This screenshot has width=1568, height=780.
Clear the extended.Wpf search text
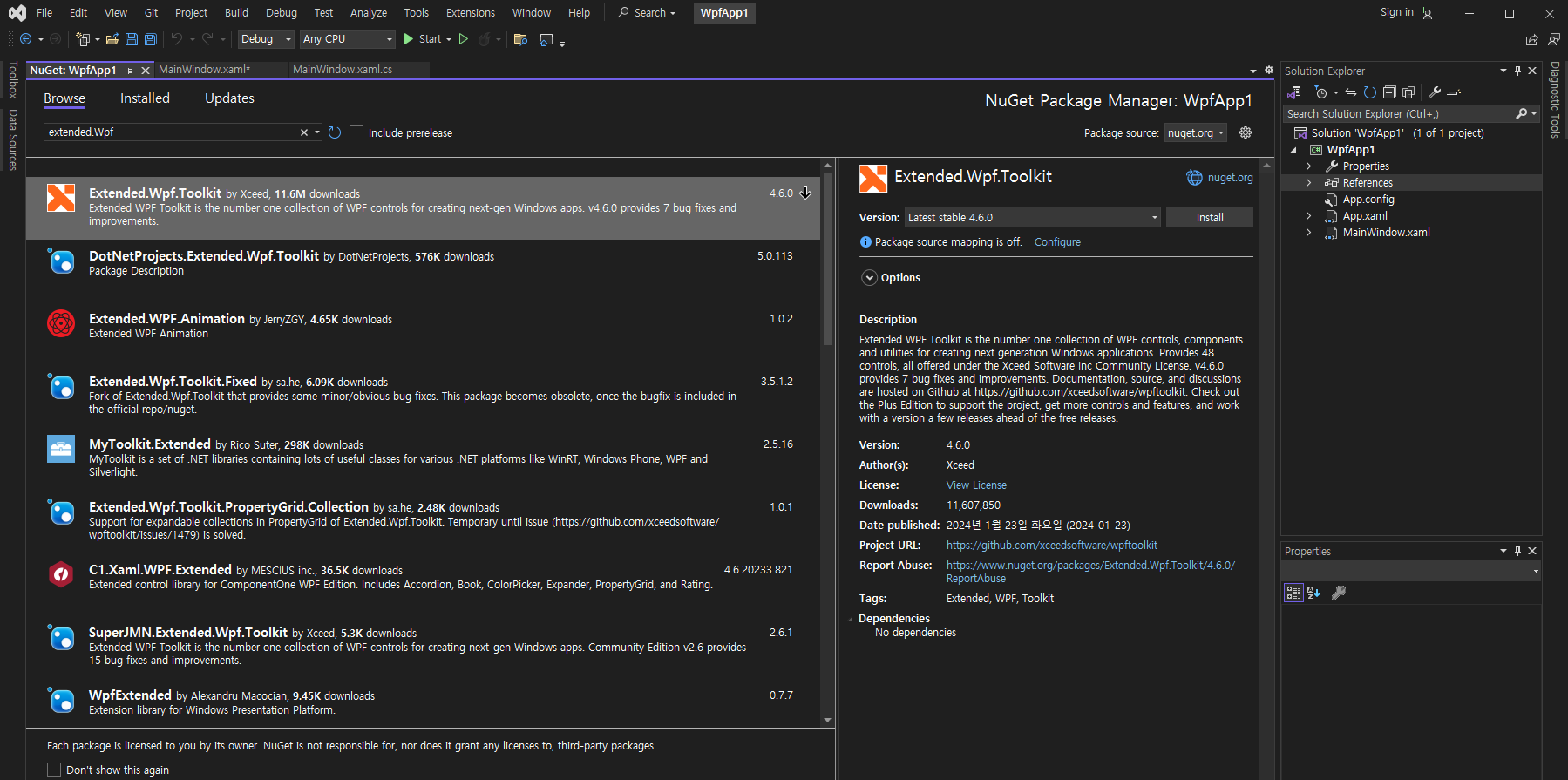click(303, 132)
